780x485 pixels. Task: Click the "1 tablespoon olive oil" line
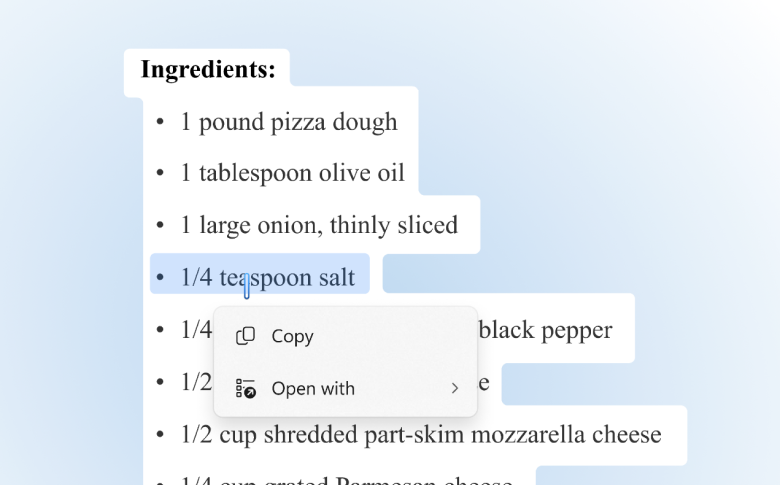coord(292,173)
